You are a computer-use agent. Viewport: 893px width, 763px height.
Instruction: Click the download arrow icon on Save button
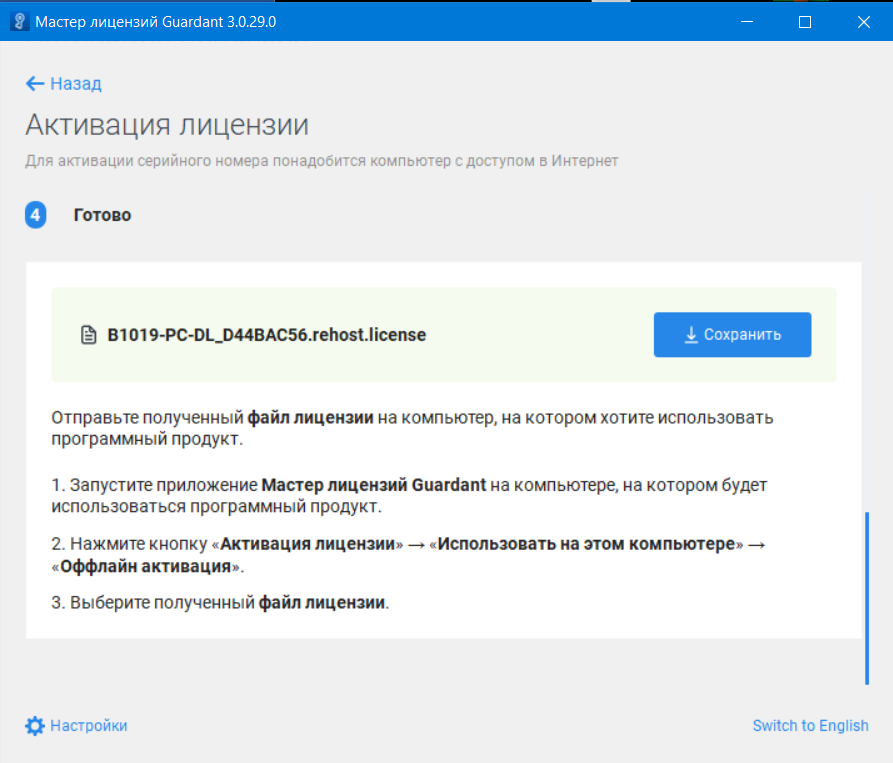click(x=691, y=335)
